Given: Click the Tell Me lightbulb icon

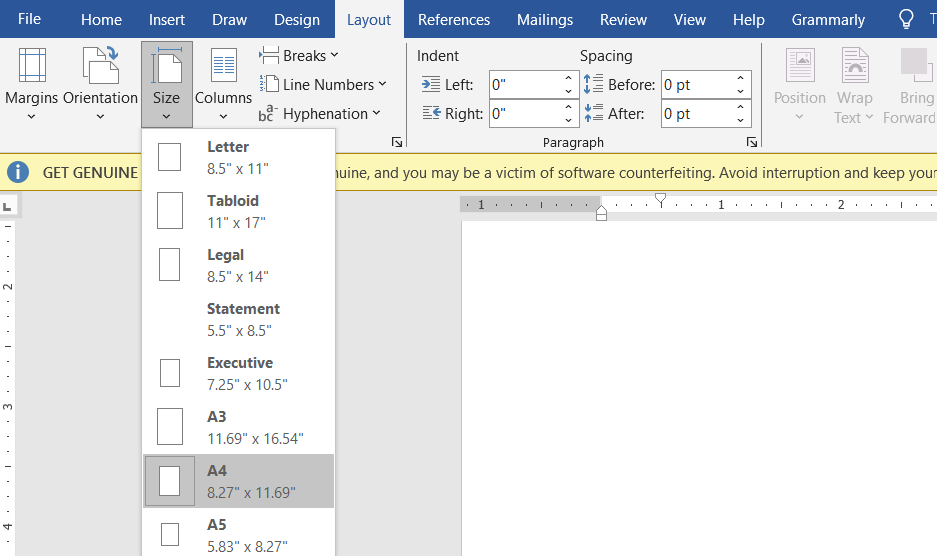Looking at the screenshot, I should click(906, 19).
